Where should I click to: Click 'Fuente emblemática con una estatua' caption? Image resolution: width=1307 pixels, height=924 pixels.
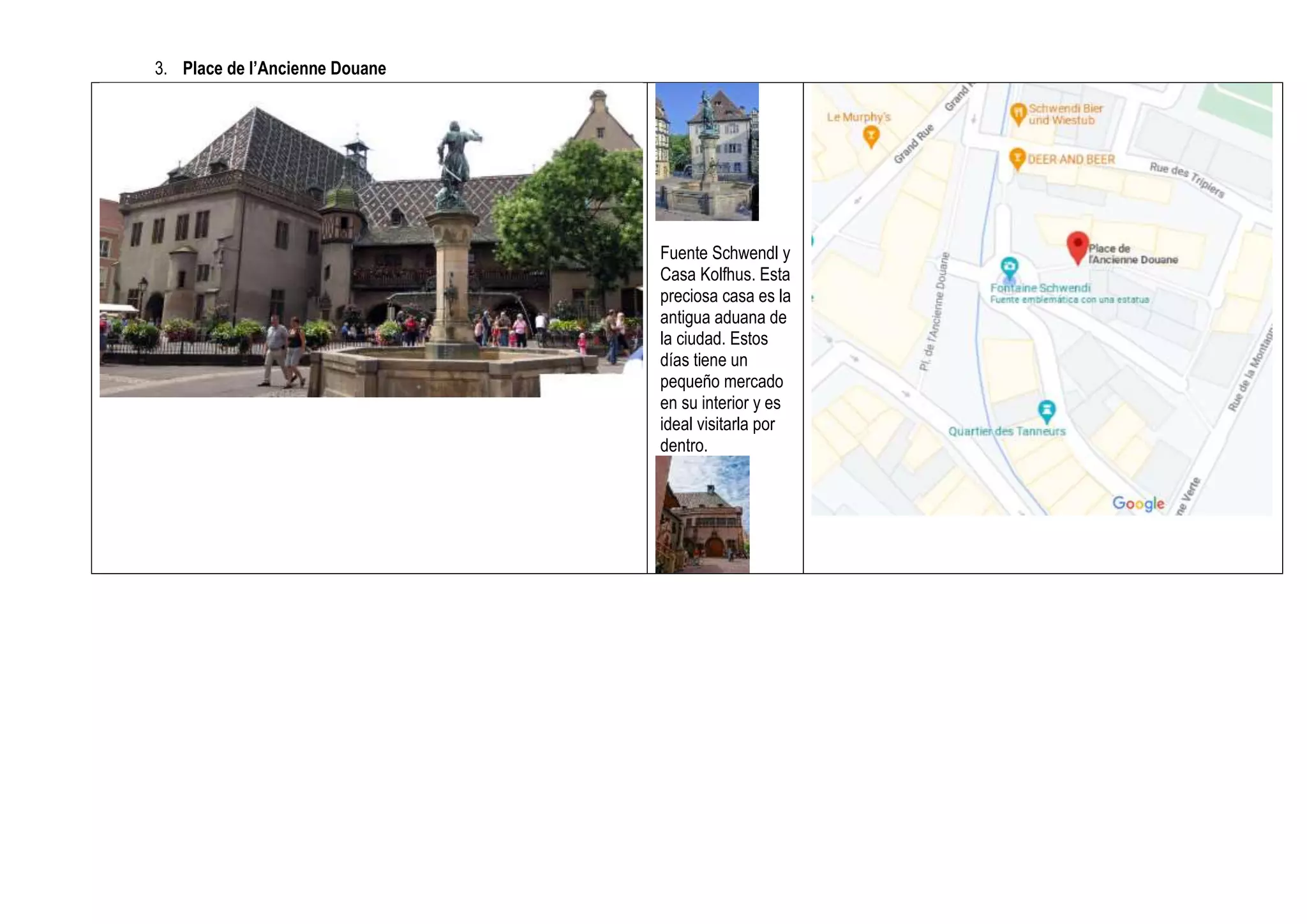pos(1070,299)
